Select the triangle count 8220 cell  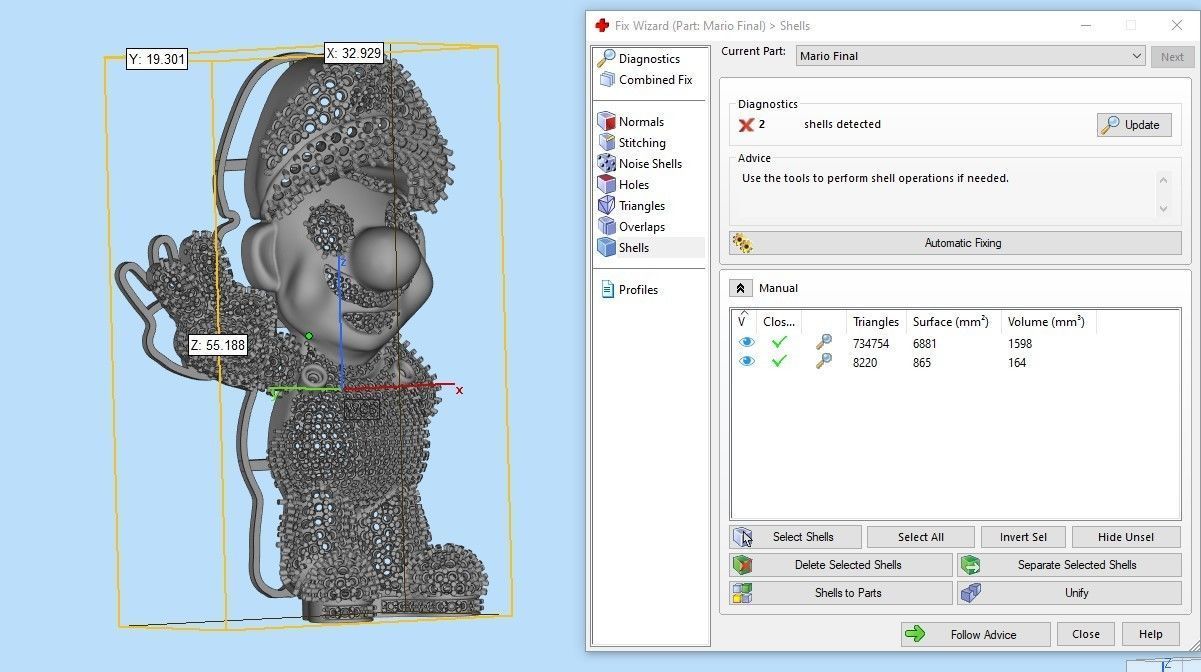(865, 363)
